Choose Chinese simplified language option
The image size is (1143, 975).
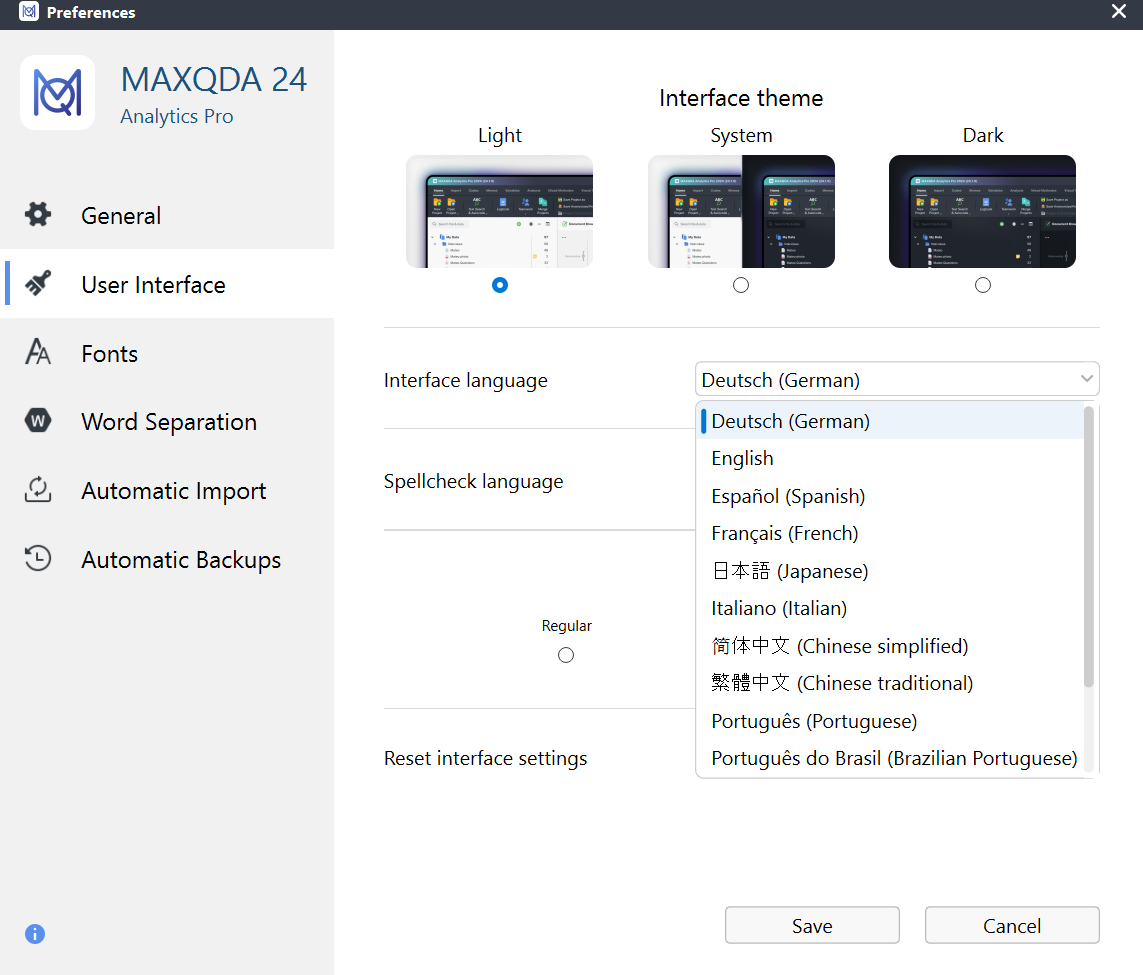(x=891, y=646)
